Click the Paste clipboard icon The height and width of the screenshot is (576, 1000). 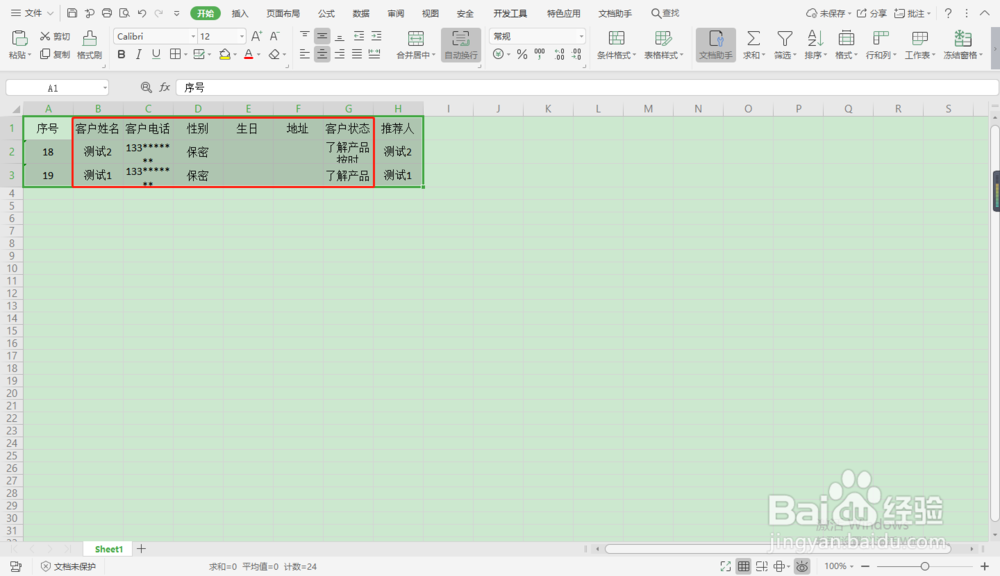click(x=19, y=38)
